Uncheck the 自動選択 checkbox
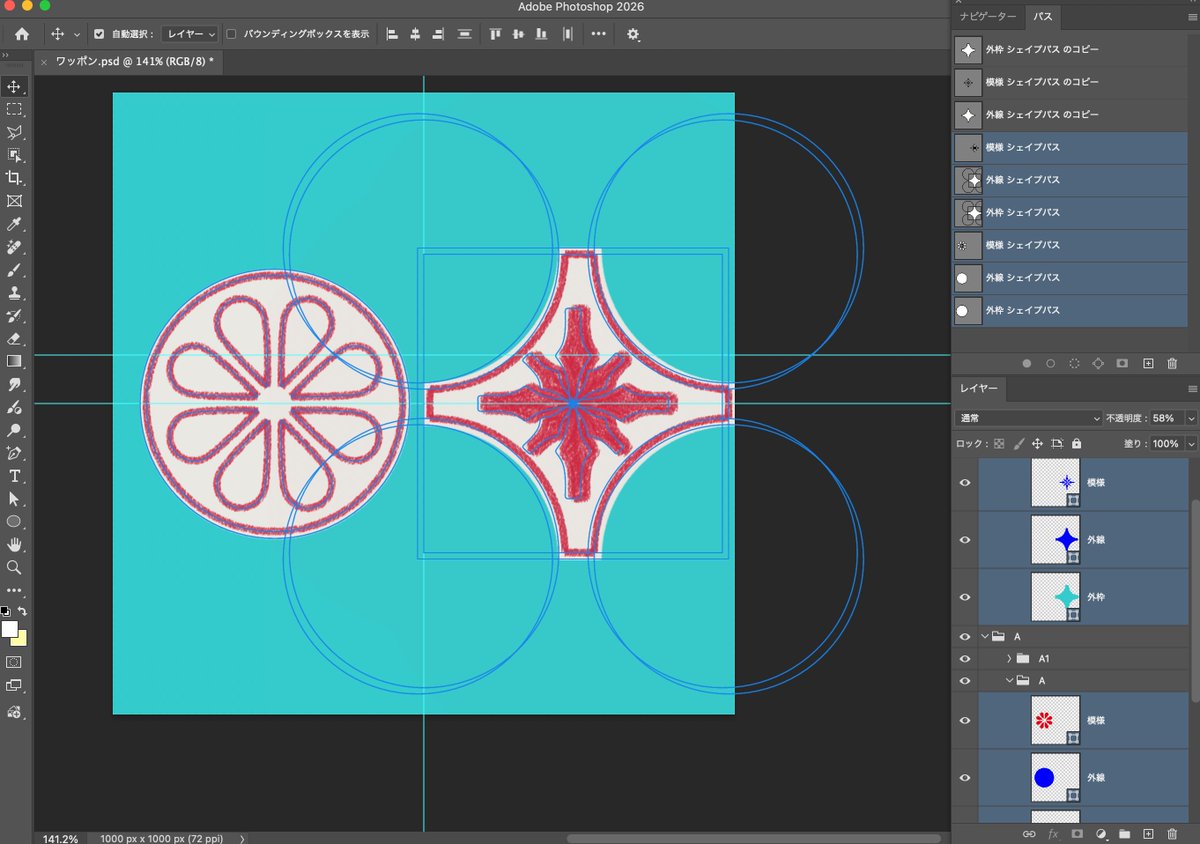 point(98,34)
